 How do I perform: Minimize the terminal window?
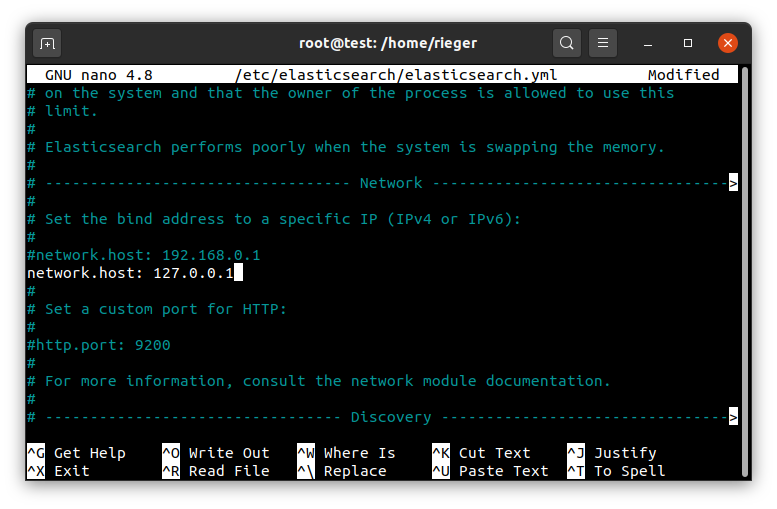[648, 44]
